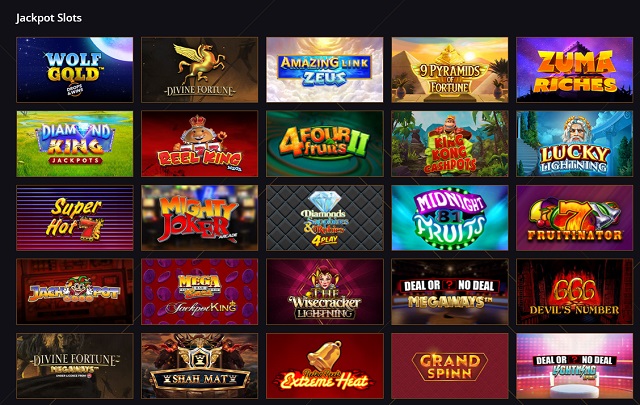Screen dimensions: 640x405
Task: Select the Mighty Joker Arcade game
Action: pyautogui.click(x=200, y=218)
